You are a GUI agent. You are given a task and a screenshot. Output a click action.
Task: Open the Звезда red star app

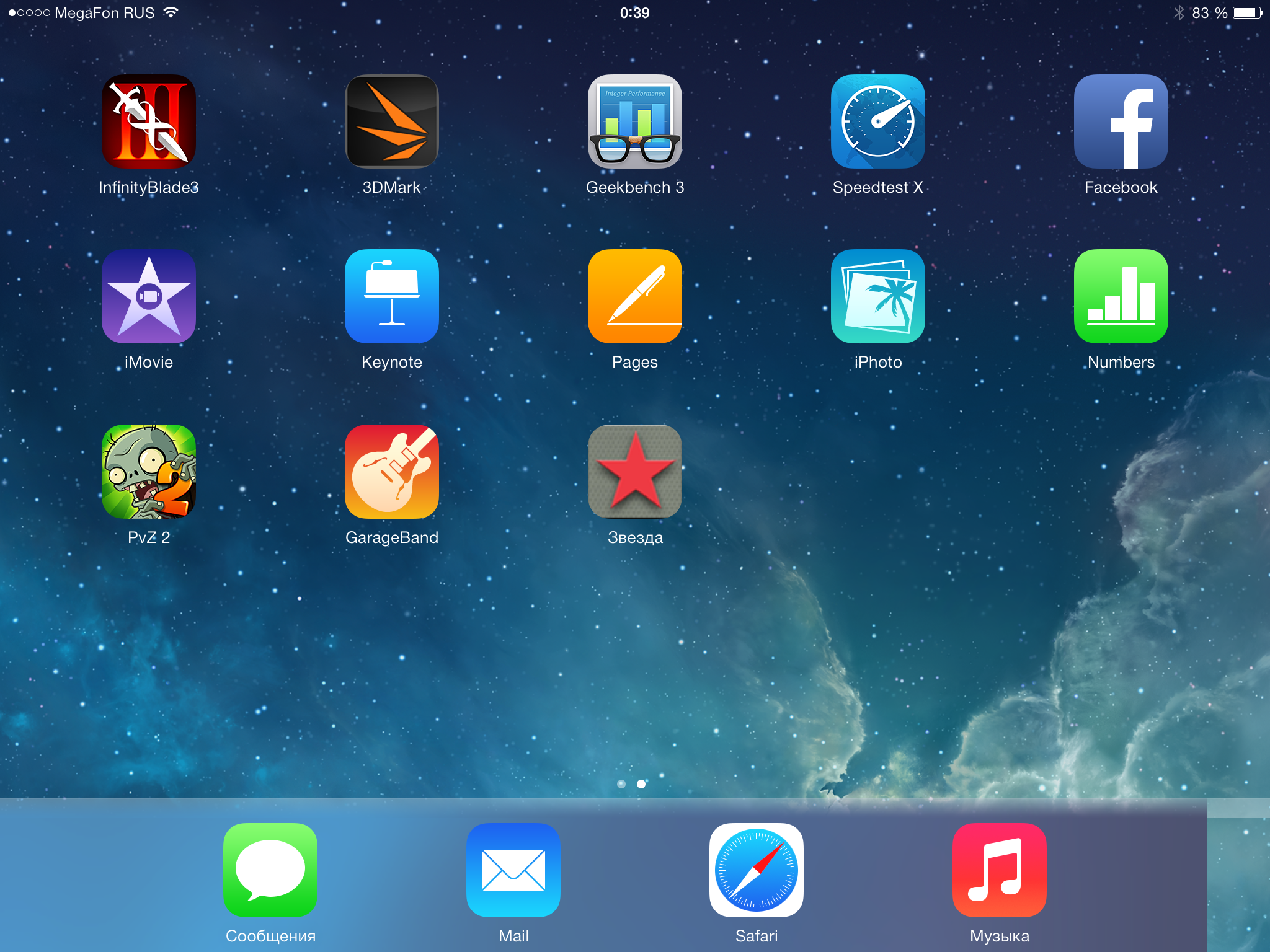(x=635, y=472)
